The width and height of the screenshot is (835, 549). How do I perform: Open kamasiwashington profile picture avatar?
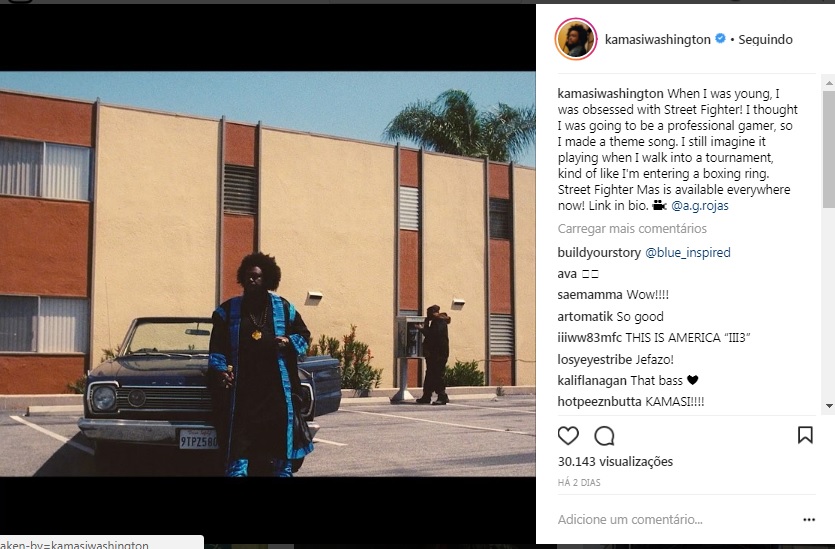point(576,39)
